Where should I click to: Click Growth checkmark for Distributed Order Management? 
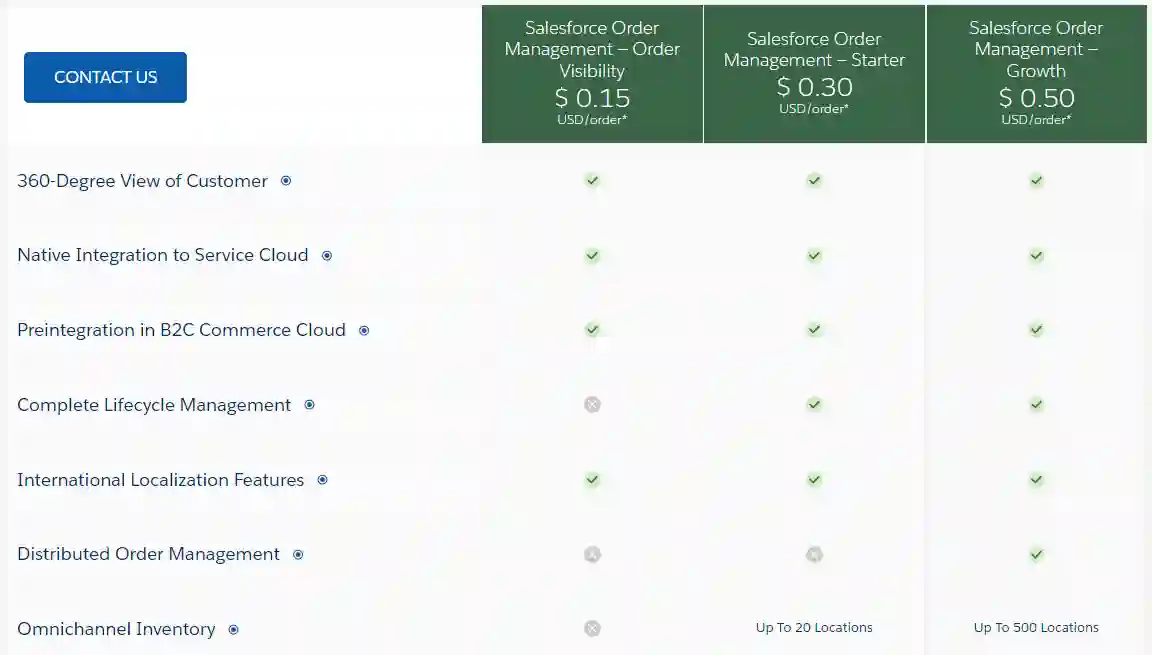click(1036, 554)
